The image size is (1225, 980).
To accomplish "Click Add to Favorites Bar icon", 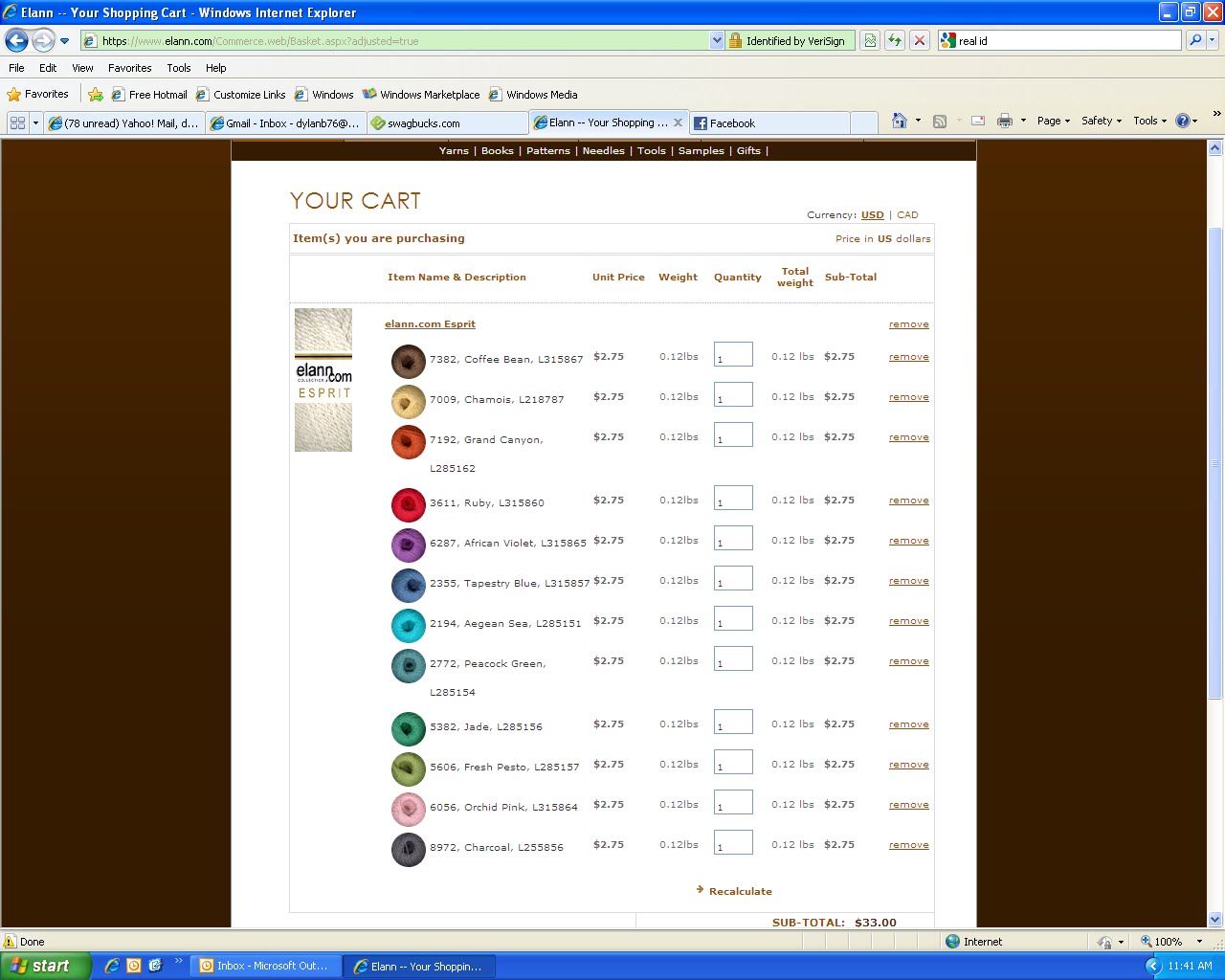I will [x=96, y=94].
